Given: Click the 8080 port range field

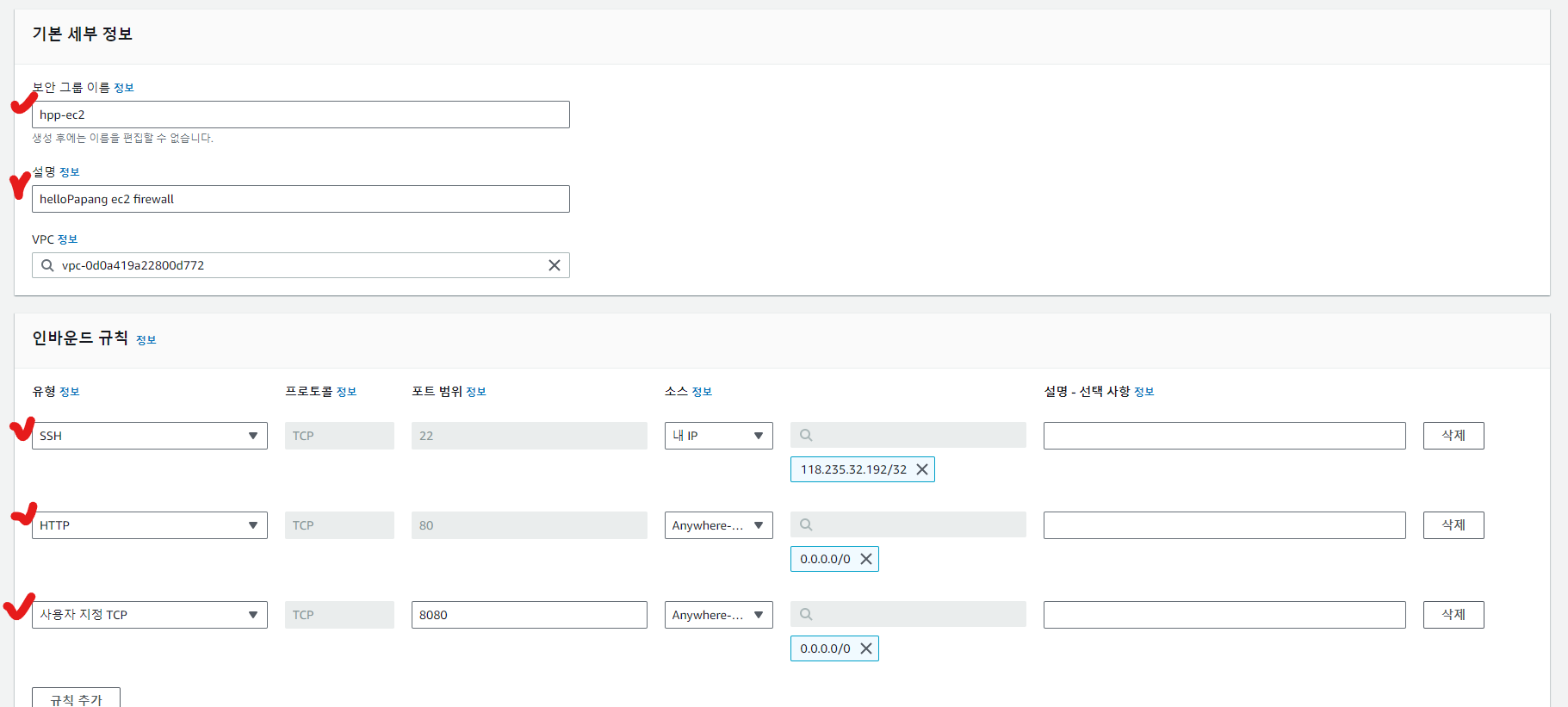Looking at the screenshot, I should (x=529, y=615).
